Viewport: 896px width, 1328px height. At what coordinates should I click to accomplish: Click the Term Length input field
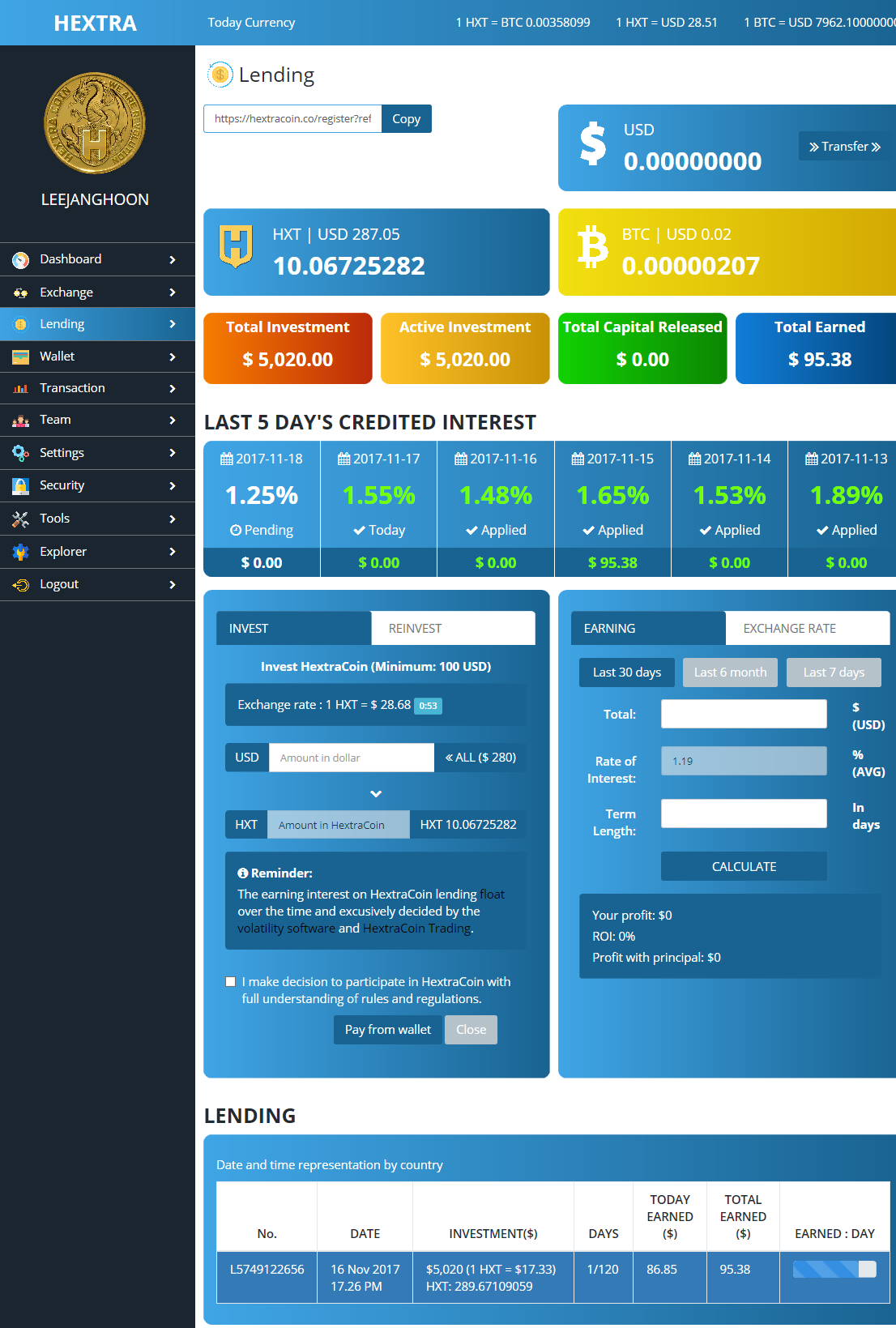tap(744, 813)
